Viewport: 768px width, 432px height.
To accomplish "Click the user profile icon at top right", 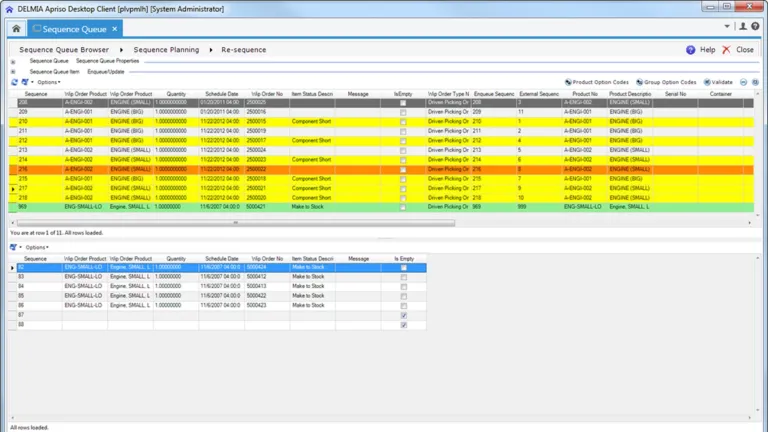I will pyautogui.click(x=743, y=27).
